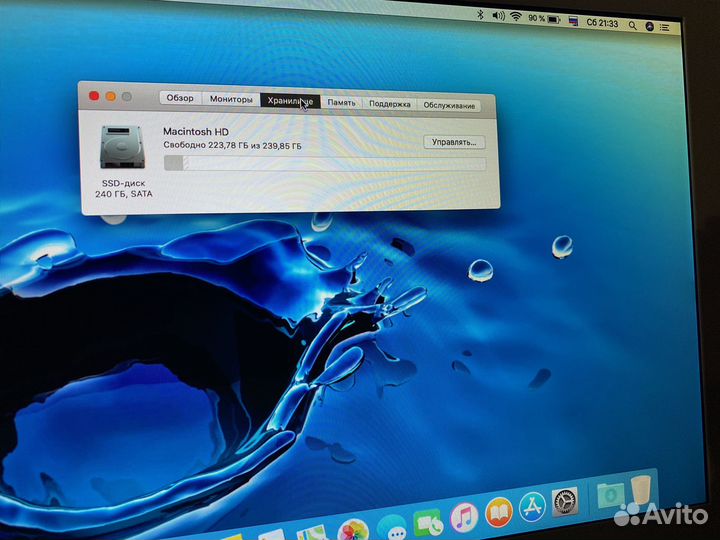Click the 240 ГБ, SATA label
The image size is (720, 540).
click(124, 194)
